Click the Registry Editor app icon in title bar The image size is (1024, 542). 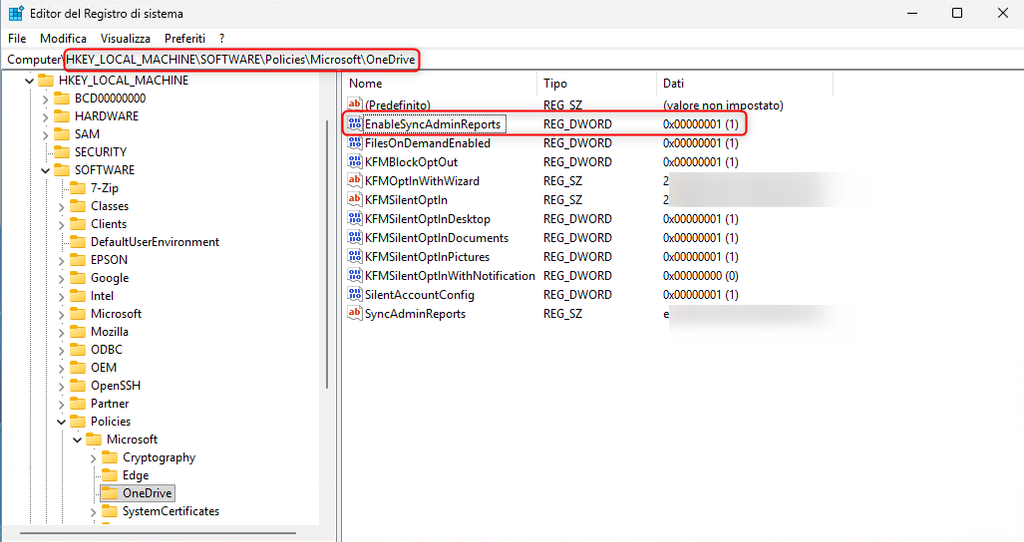pyautogui.click(x=16, y=13)
